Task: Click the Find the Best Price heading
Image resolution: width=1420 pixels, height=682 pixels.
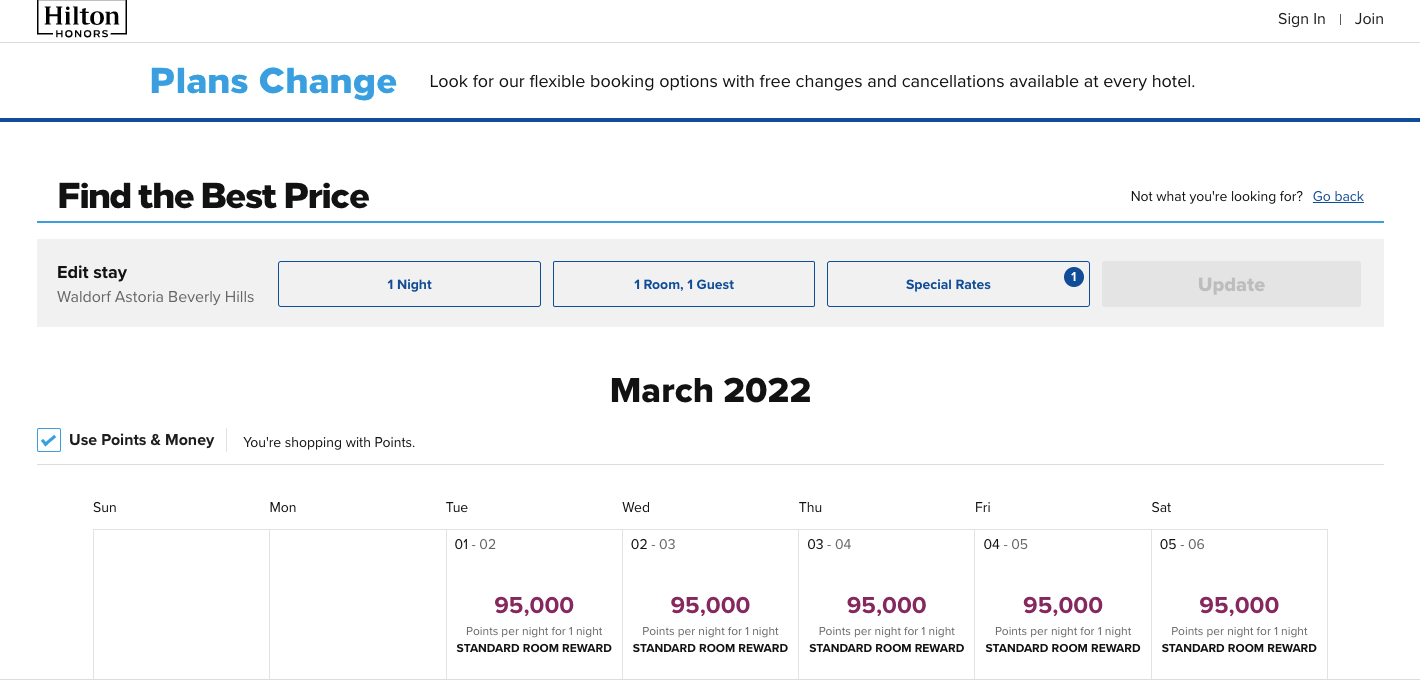Action: pyautogui.click(x=213, y=196)
